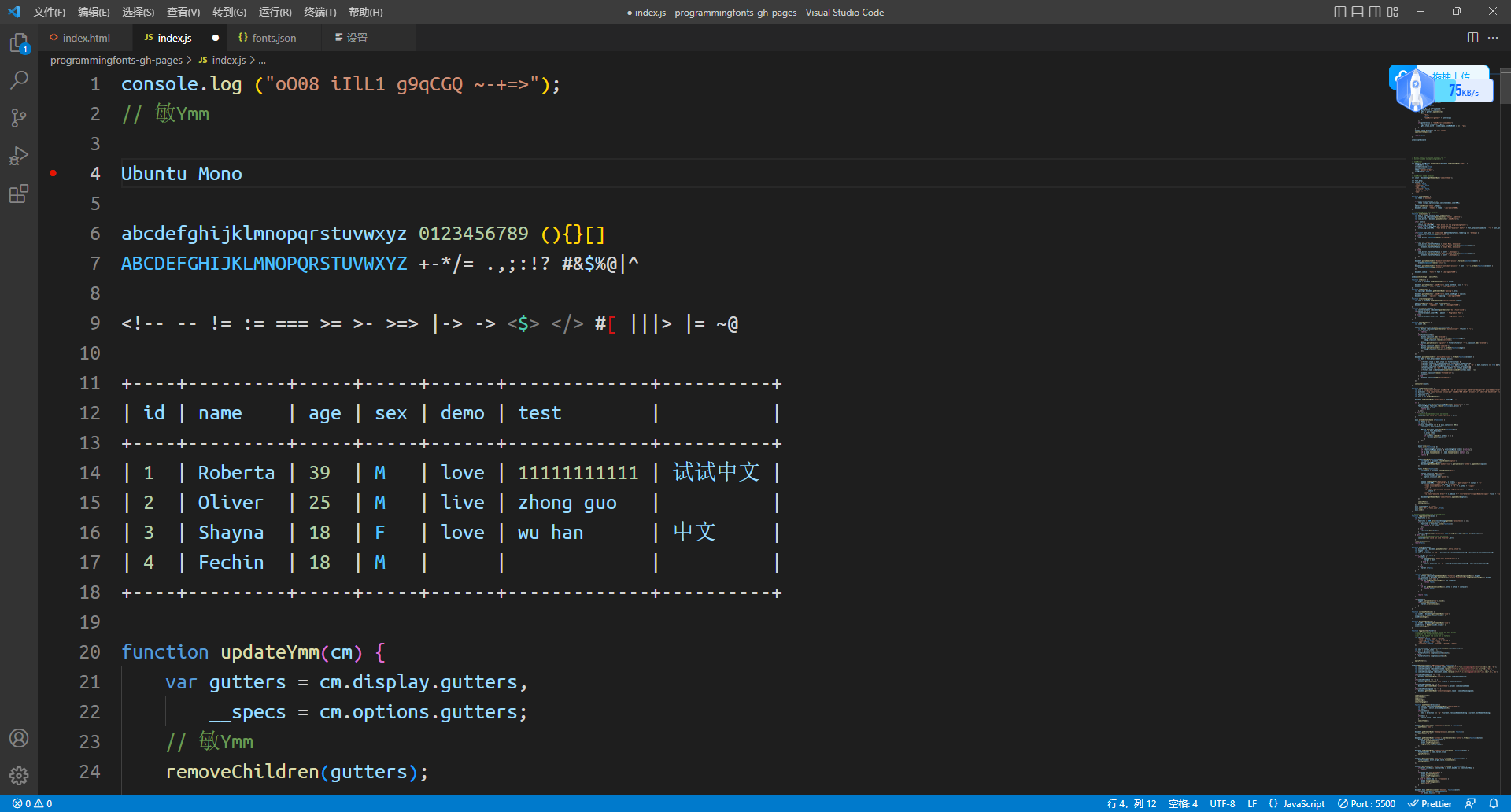Screen dimensions: 1511x812
Task: Open the 编辑(E) menu
Action: (x=94, y=12)
